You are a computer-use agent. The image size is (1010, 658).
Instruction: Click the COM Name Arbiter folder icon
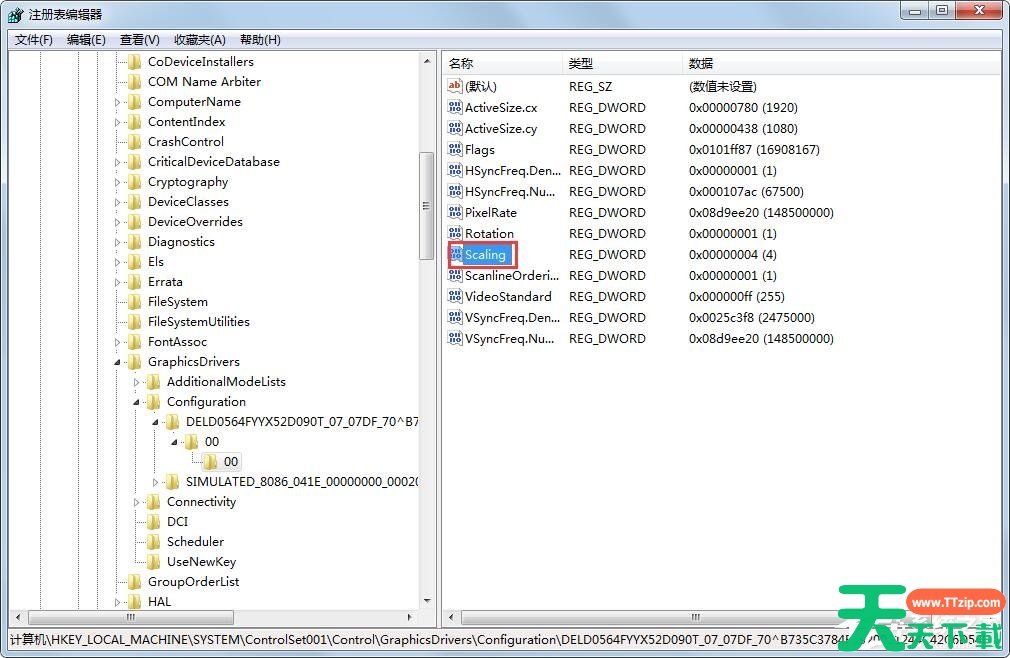[x=135, y=82]
